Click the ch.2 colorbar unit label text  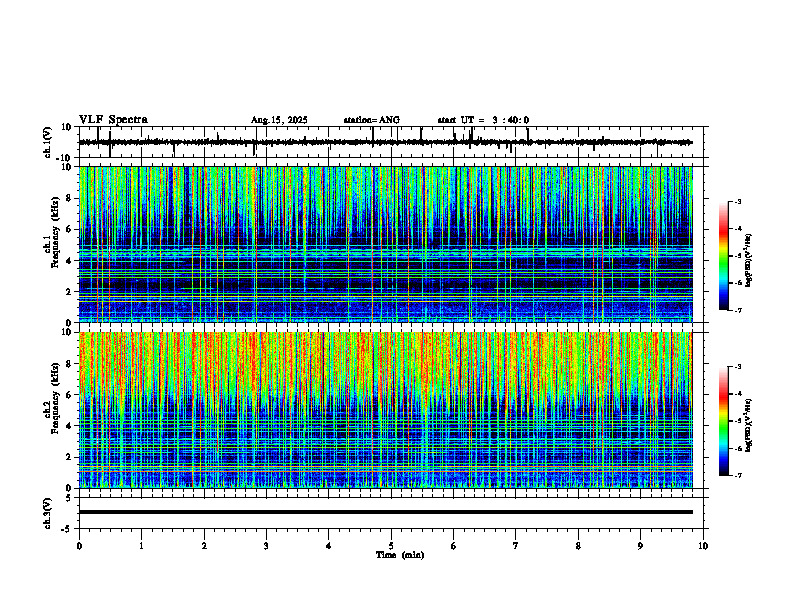748,425
